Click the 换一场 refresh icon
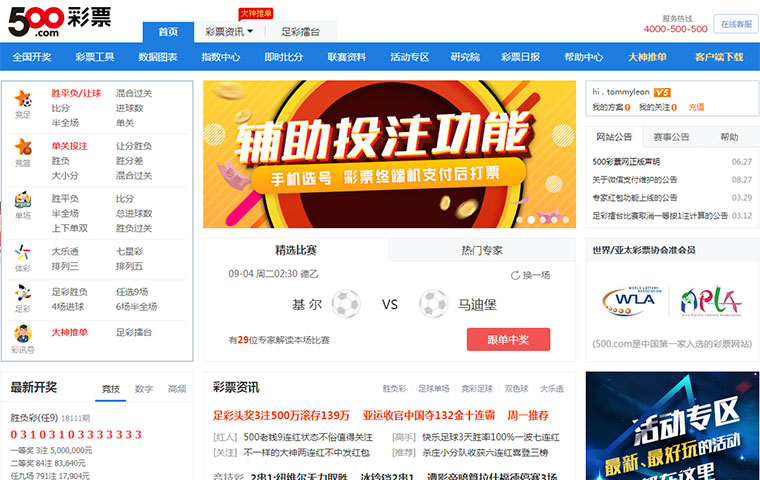 point(515,275)
